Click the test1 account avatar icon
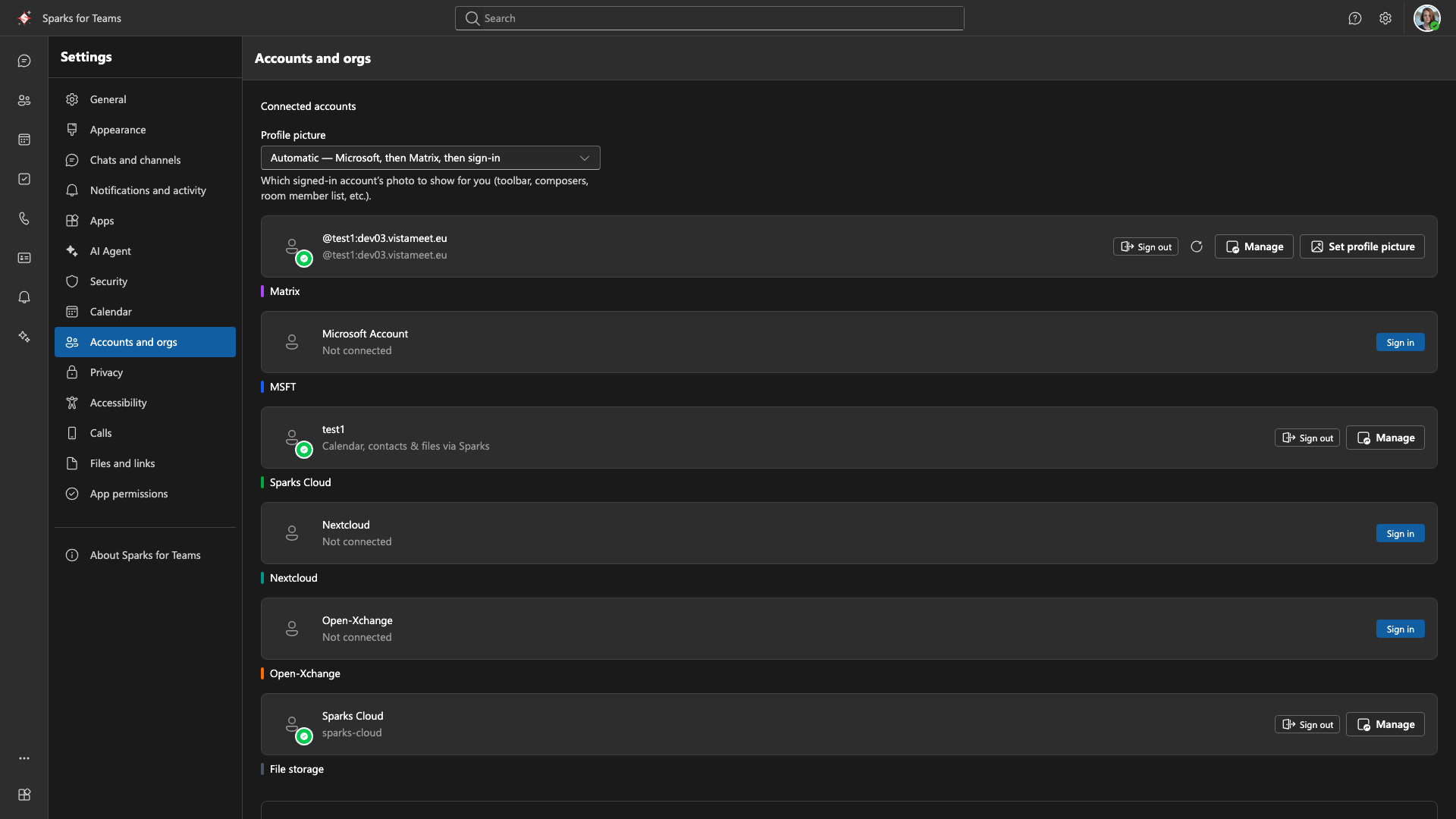 coord(292,438)
